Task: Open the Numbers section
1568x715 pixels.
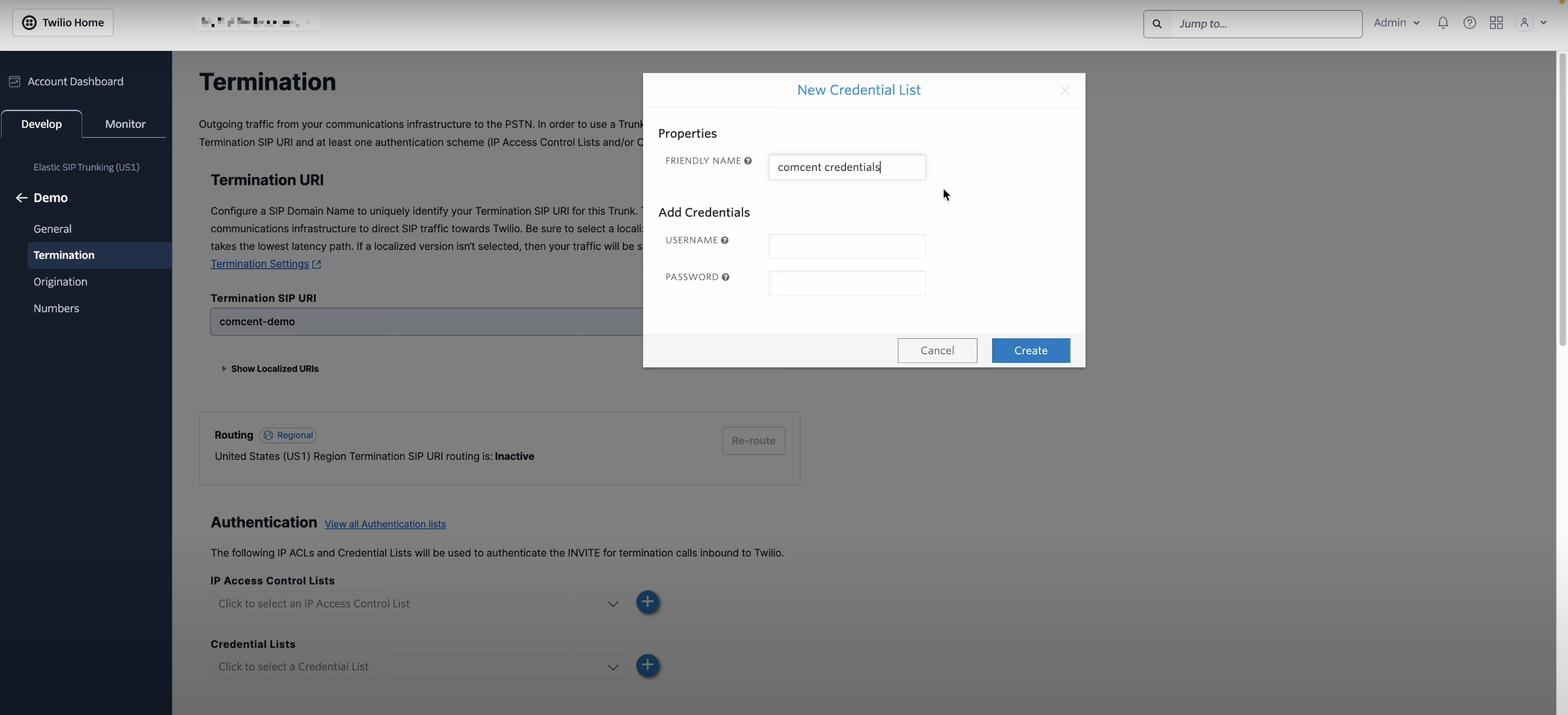Action: [56, 309]
